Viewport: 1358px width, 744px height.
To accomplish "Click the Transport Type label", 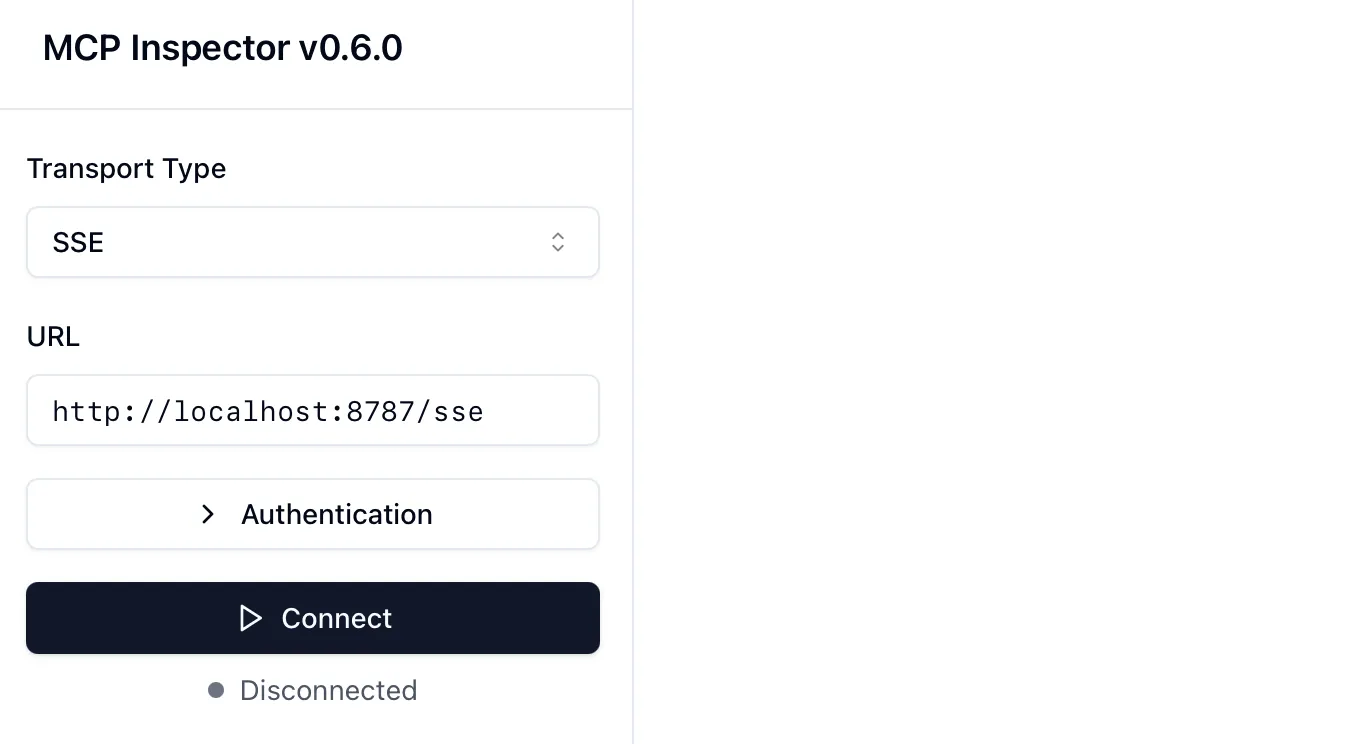I will coord(126,168).
